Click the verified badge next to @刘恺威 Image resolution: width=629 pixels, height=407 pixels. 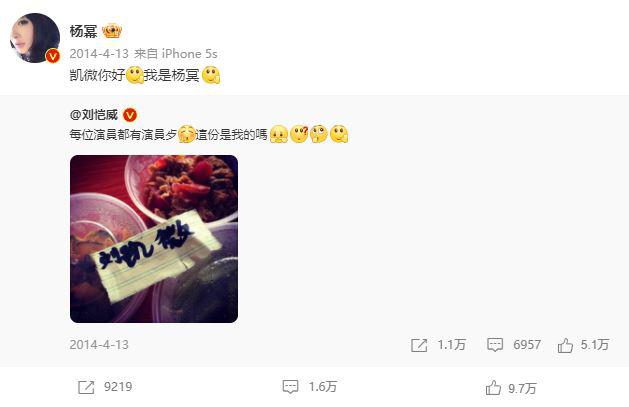click(130, 115)
